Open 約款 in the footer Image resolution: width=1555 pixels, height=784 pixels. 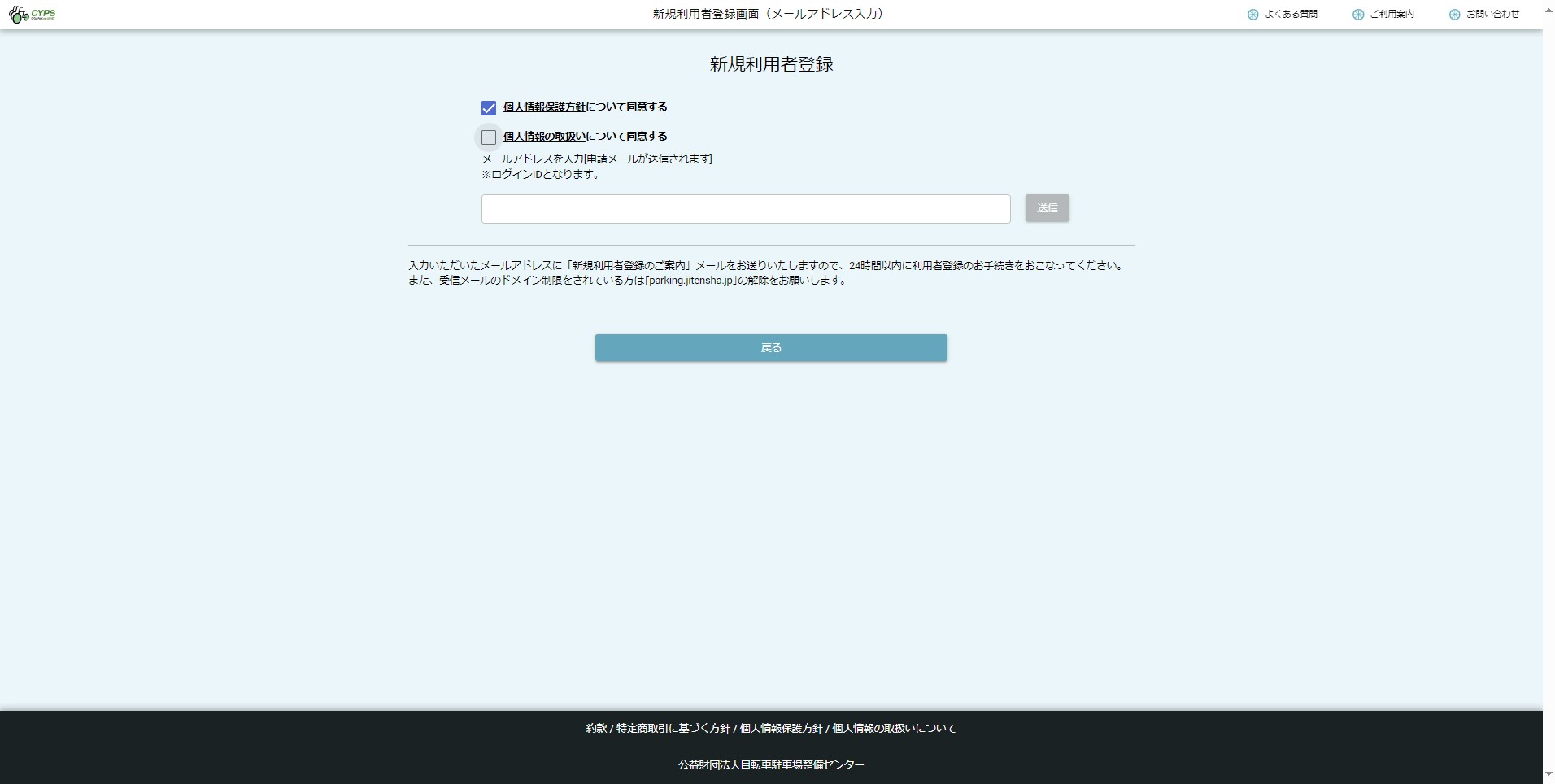tap(596, 729)
